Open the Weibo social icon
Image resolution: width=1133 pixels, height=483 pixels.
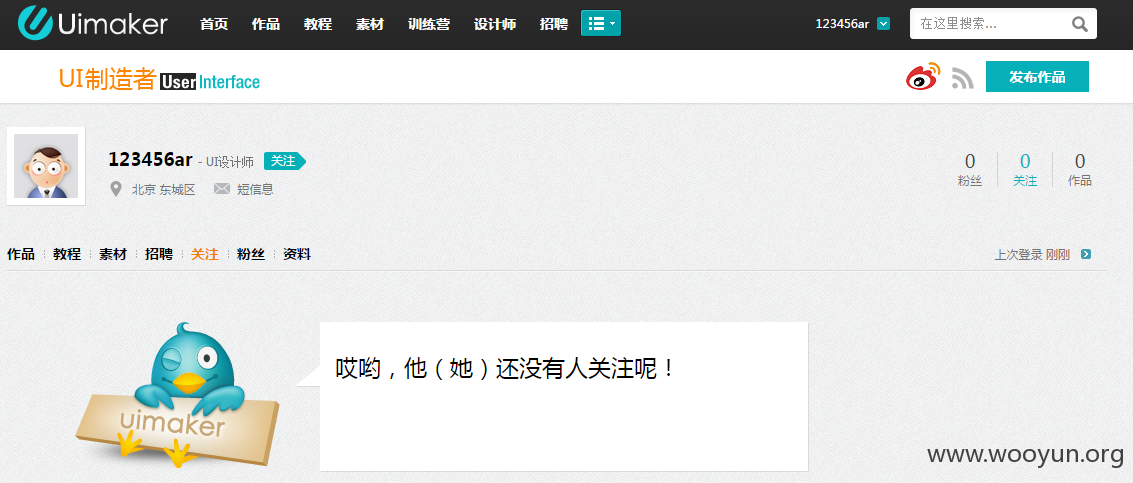923,77
